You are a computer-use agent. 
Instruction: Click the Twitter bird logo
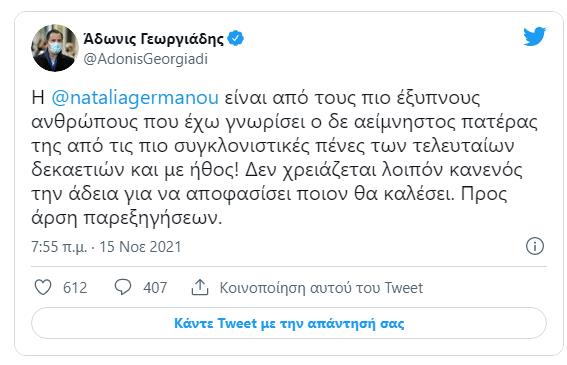coord(534,36)
